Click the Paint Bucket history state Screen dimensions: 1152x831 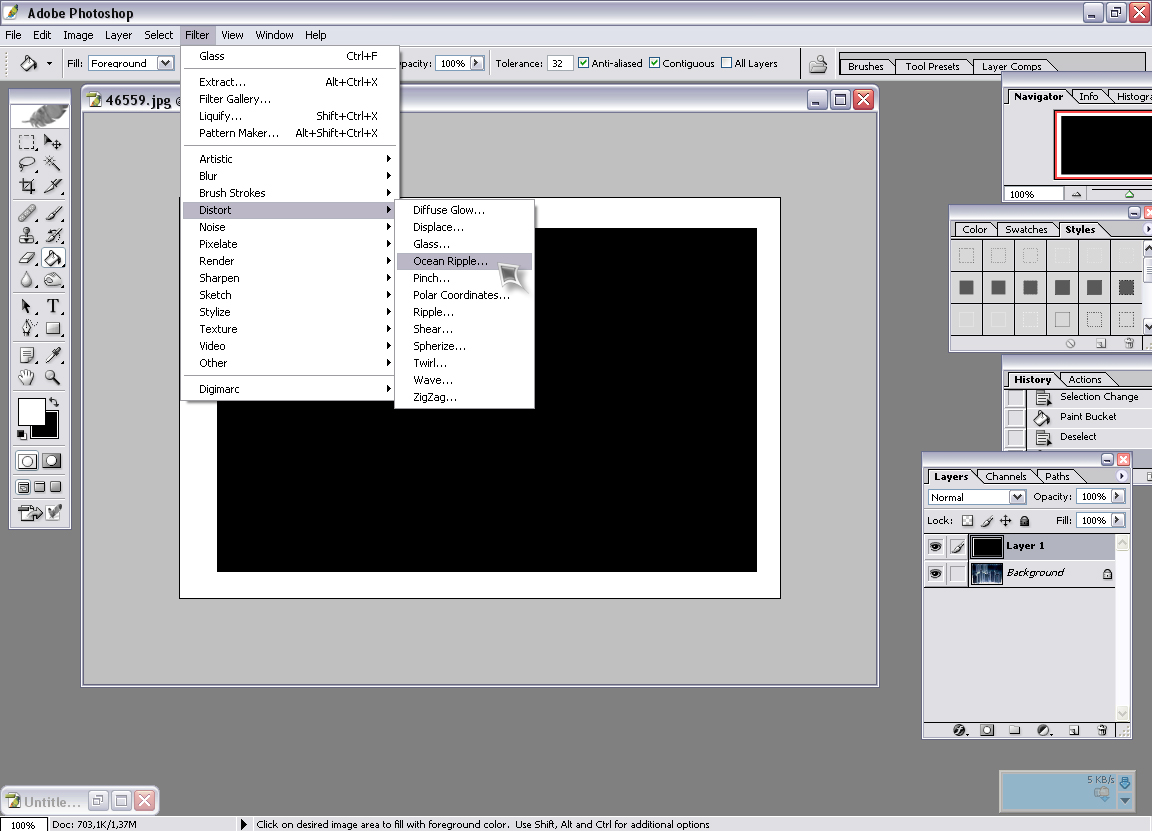click(x=1088, y=417)
